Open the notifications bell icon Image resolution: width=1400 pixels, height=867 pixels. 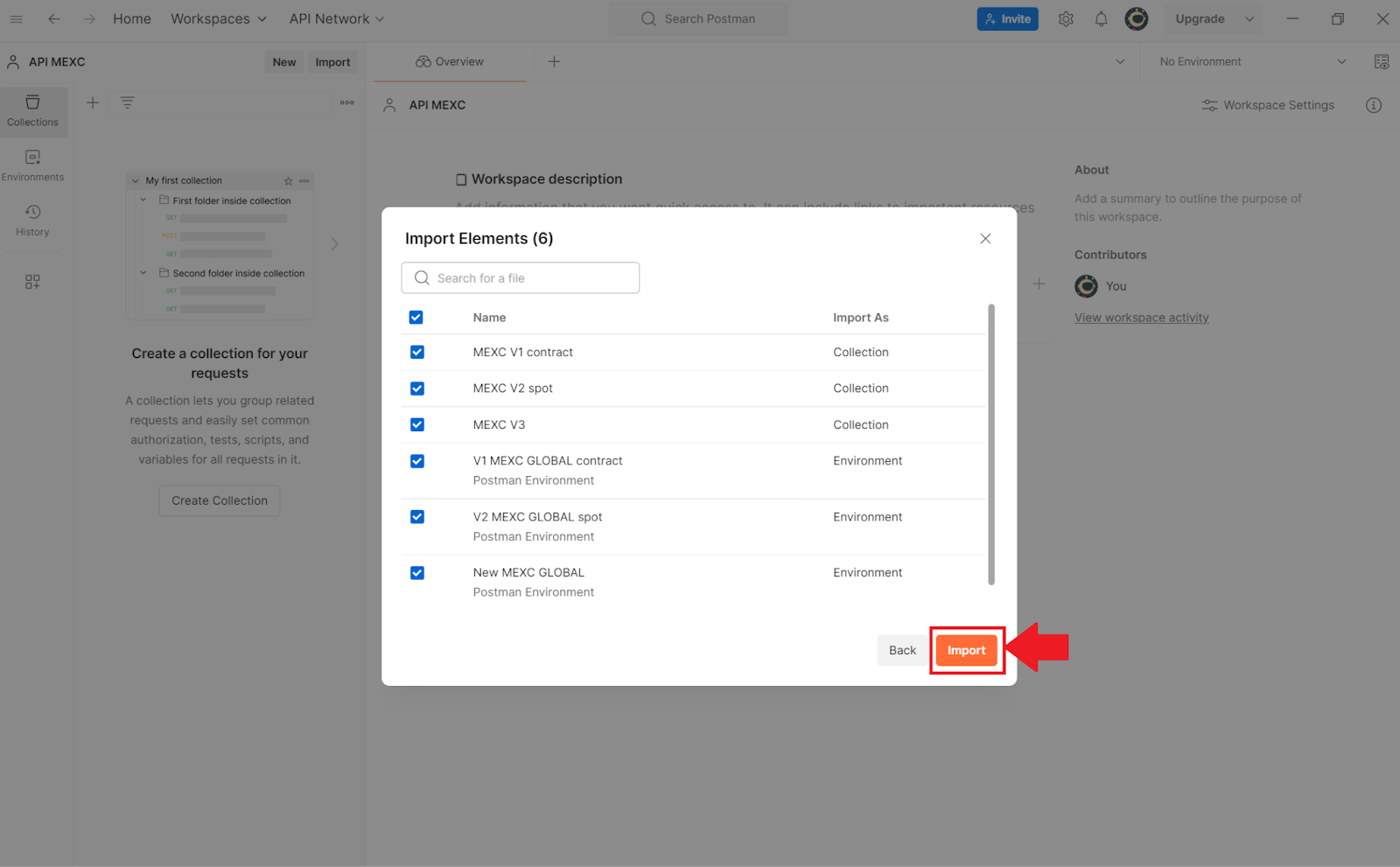1101,18
